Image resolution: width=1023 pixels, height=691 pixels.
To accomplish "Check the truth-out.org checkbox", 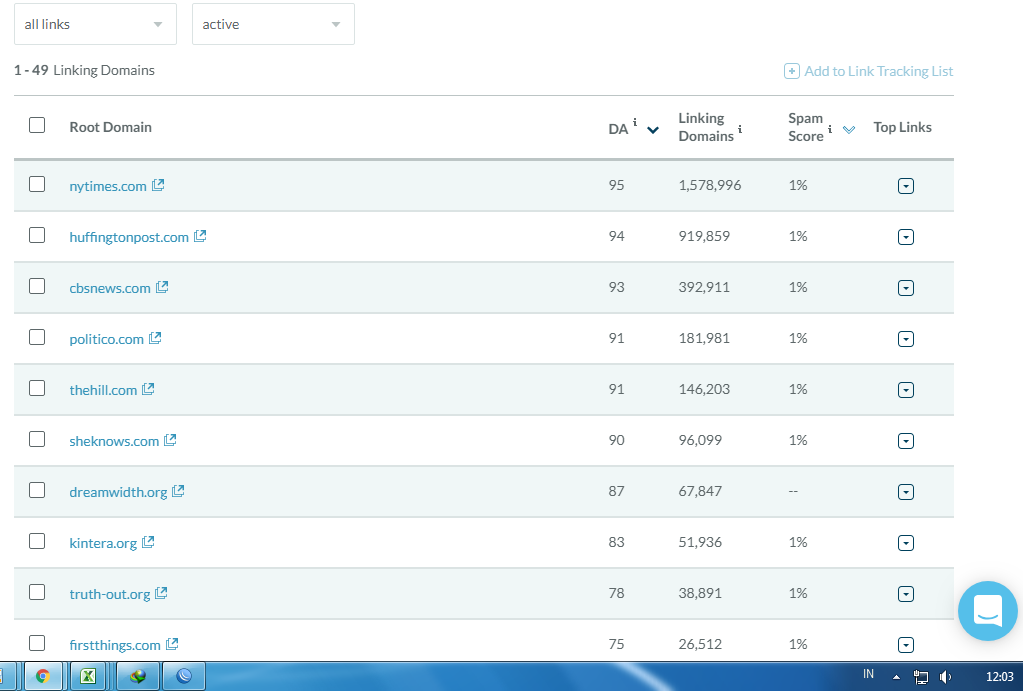I will pyautogui.click(x=37, y=592).
